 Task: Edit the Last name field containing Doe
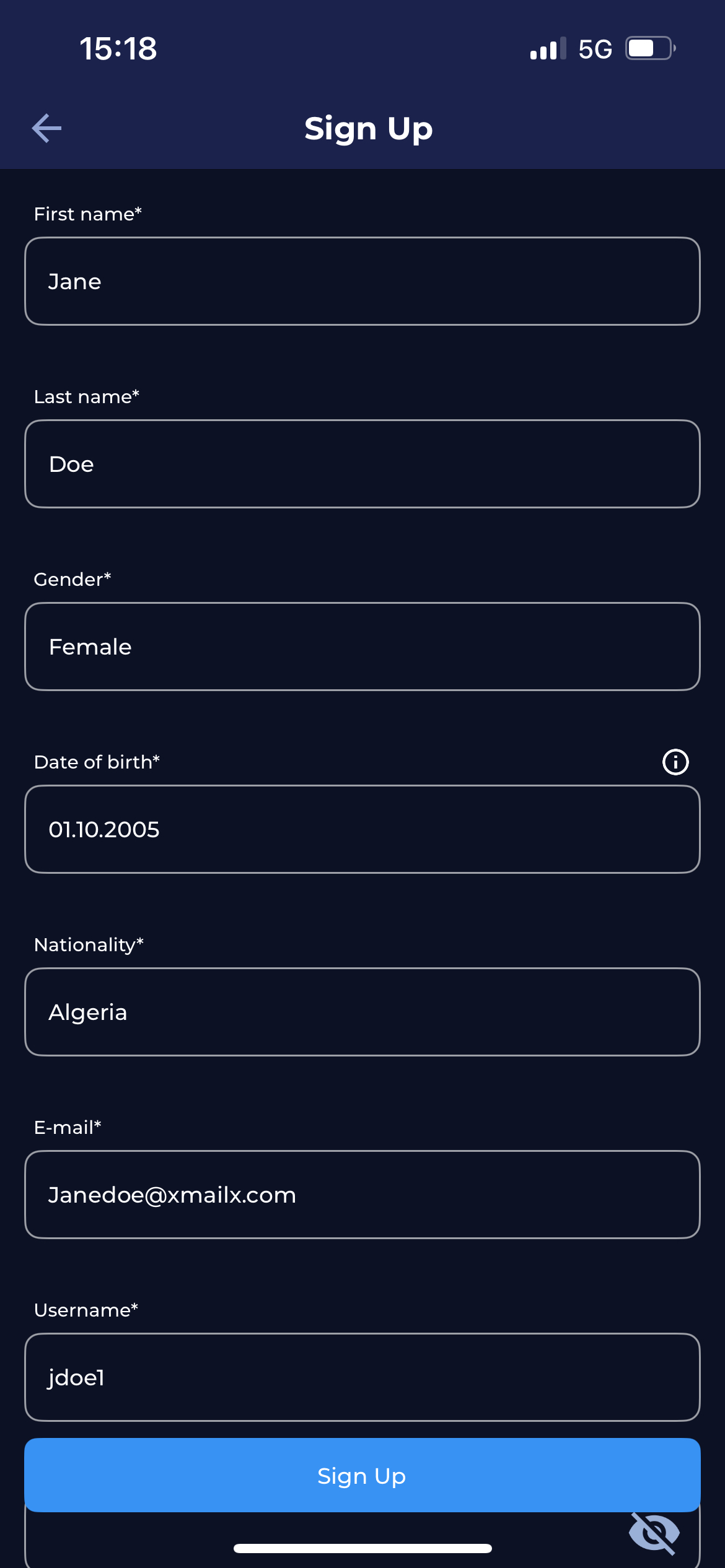(362, 464)
